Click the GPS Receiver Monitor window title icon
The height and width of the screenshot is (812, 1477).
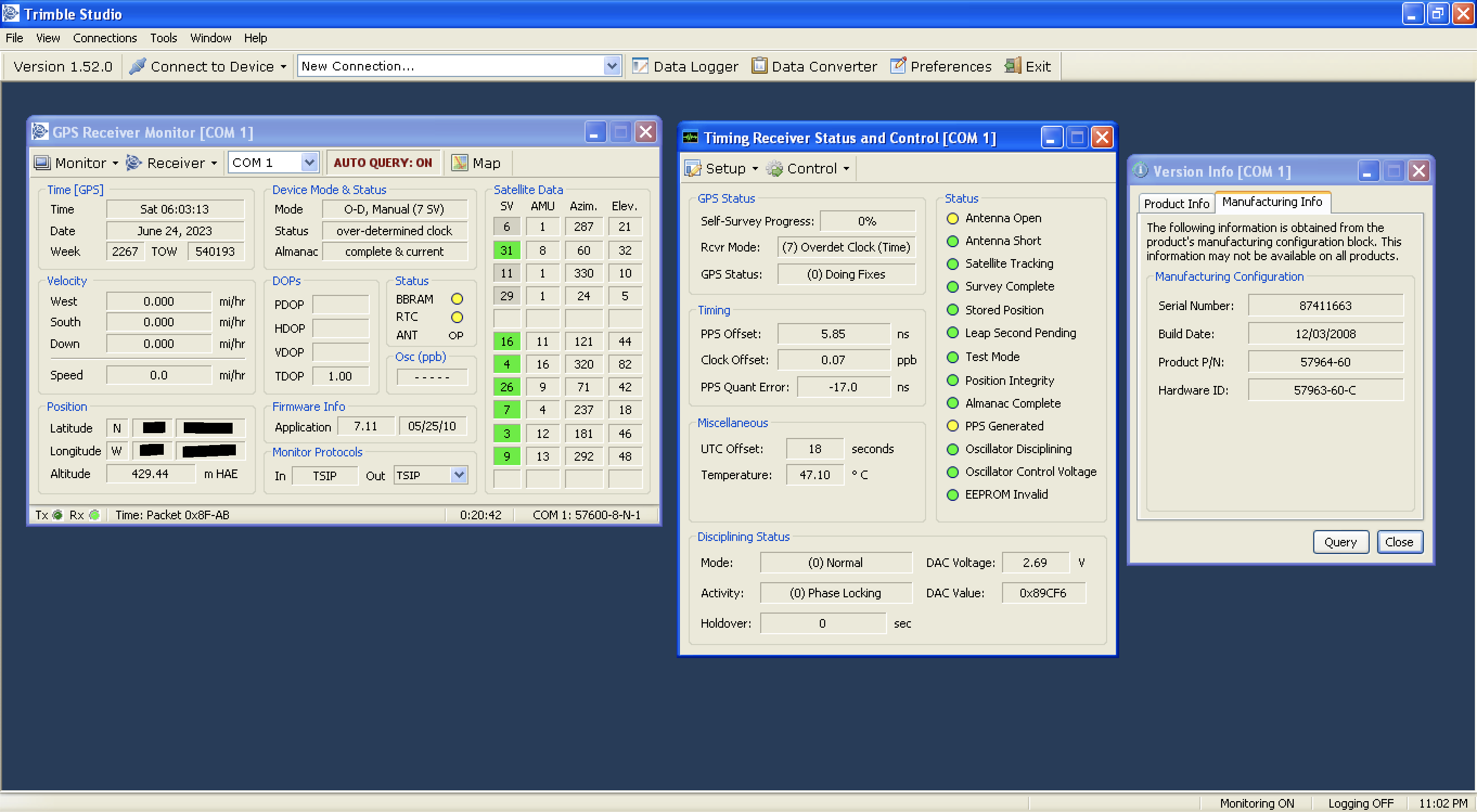point(40,132)
